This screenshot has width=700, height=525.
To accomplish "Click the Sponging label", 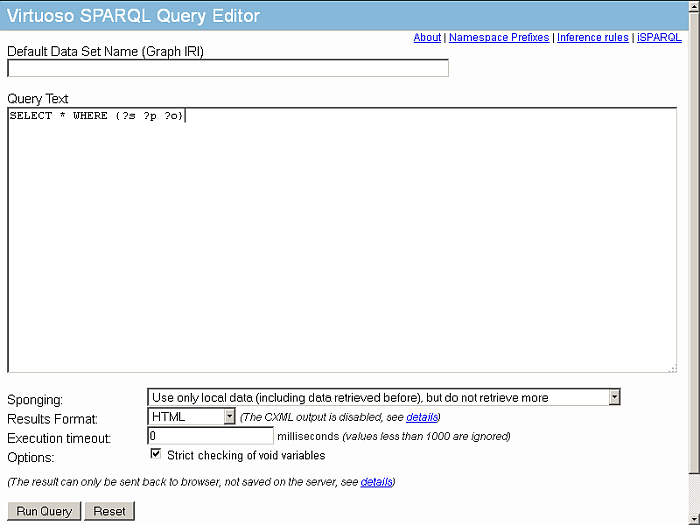I will click(x=35, y=400).
